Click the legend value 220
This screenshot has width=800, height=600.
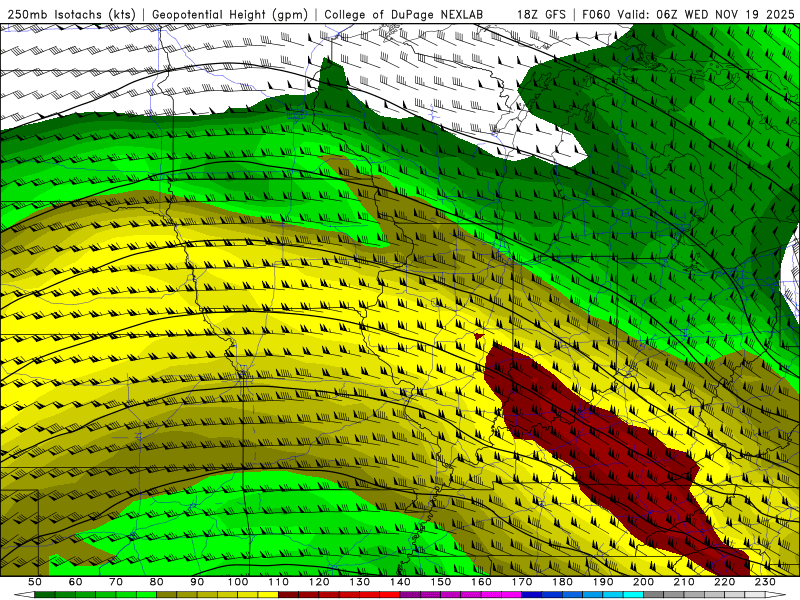click(724, 582)
